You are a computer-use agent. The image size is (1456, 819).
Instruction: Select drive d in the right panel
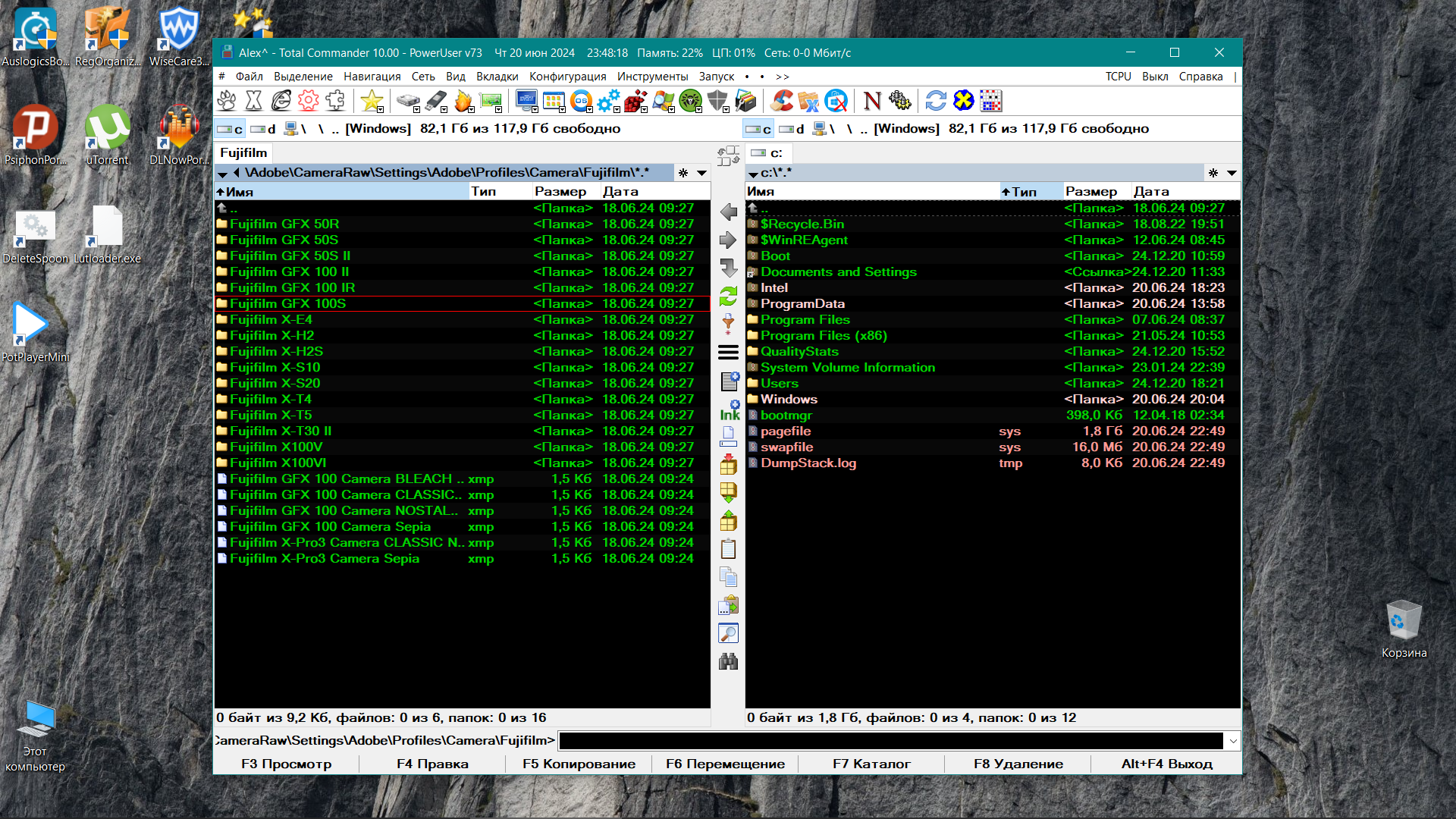[792, 129]
